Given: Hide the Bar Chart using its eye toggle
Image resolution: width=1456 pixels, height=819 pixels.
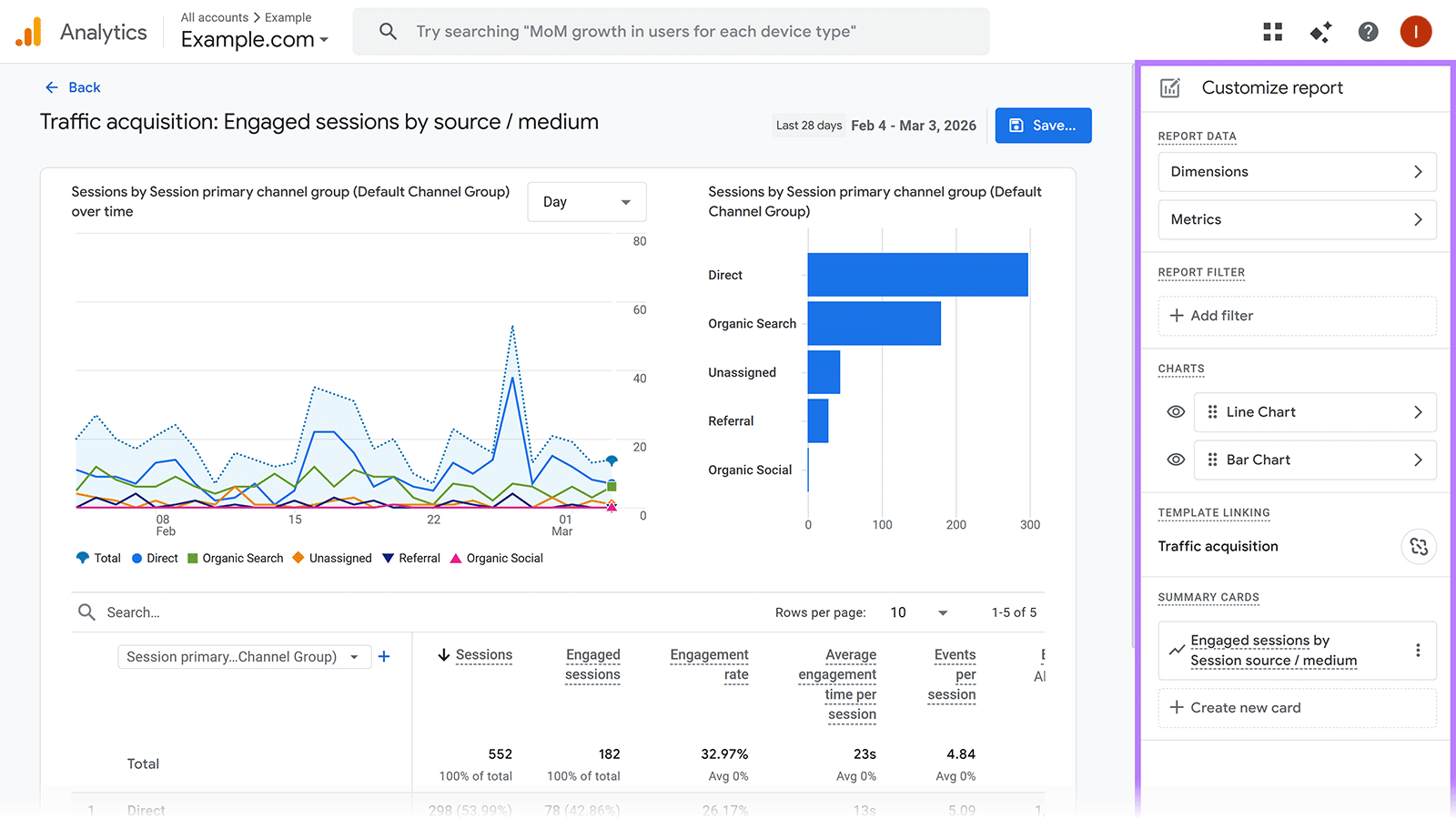Looking at the screenshot, I should tap(1175, 460).
